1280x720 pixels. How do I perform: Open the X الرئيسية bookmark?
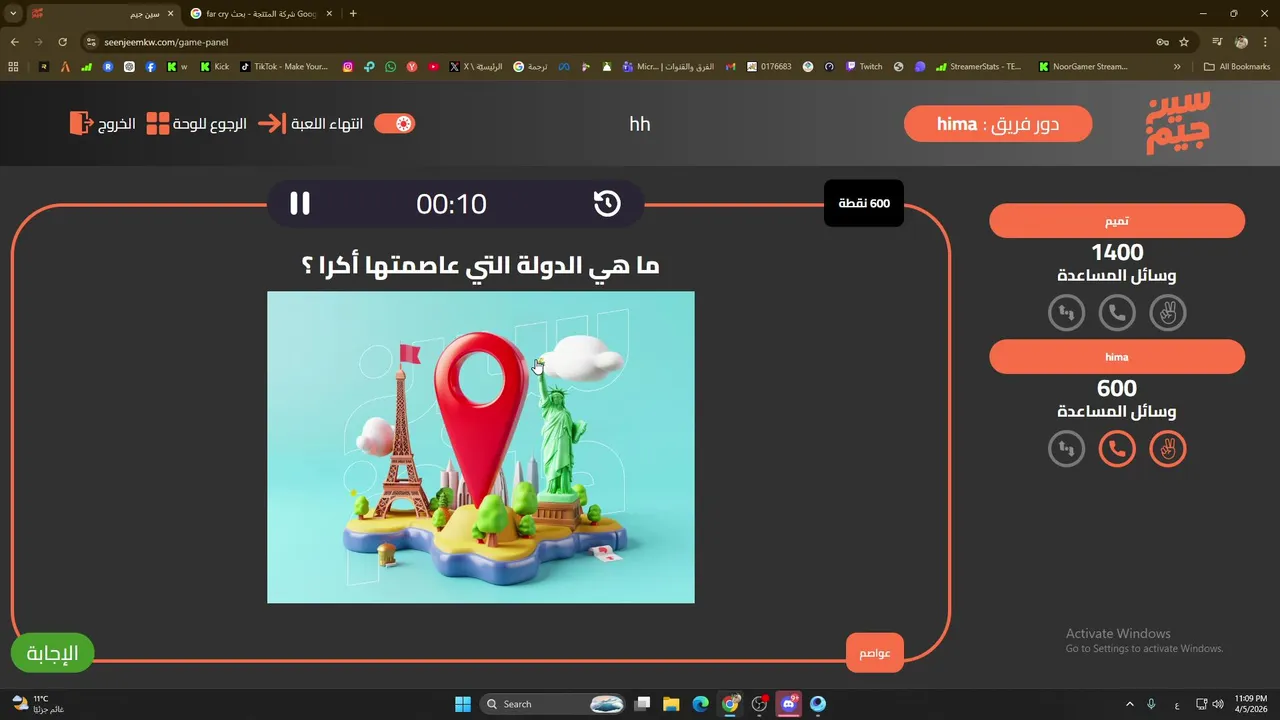tap(477, 67)
